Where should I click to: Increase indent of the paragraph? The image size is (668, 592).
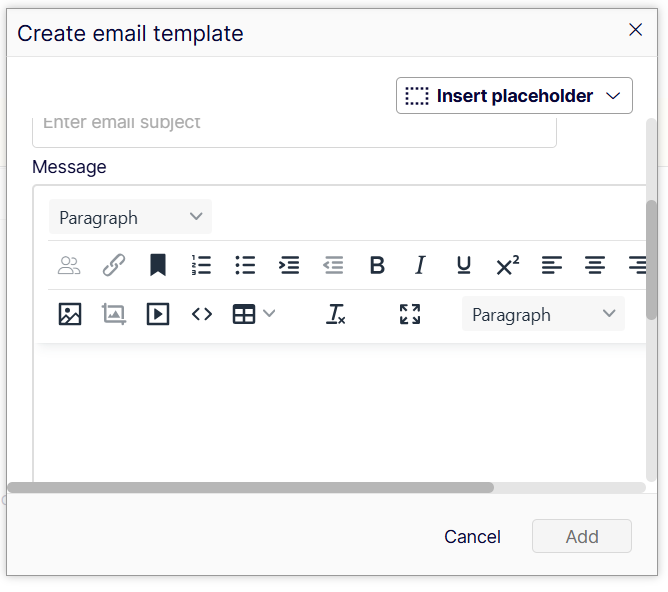(x=289, y=265)
